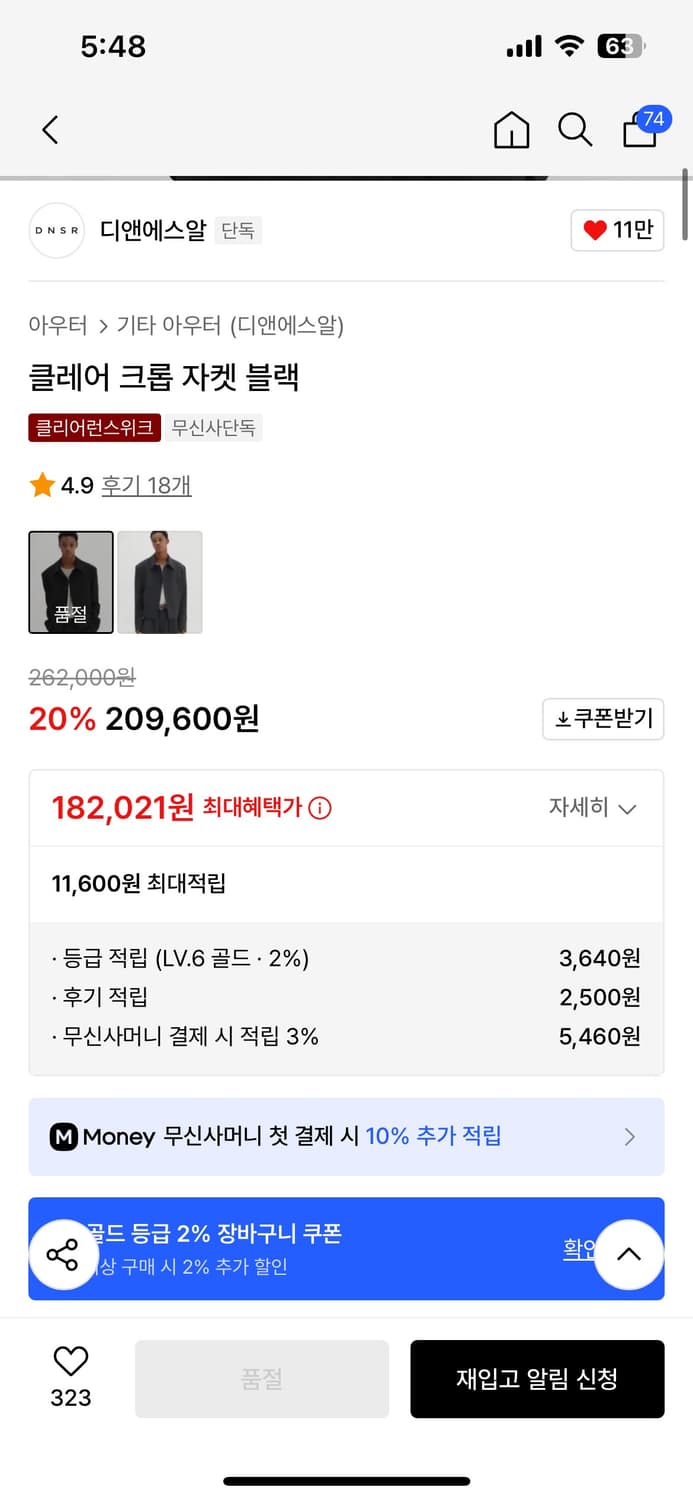Image resolution: width=693 pixels, height=1500 pixels.
Task: Open the shopping cart with 74 items
Action: pyautogui.click(x=639, y=130)
